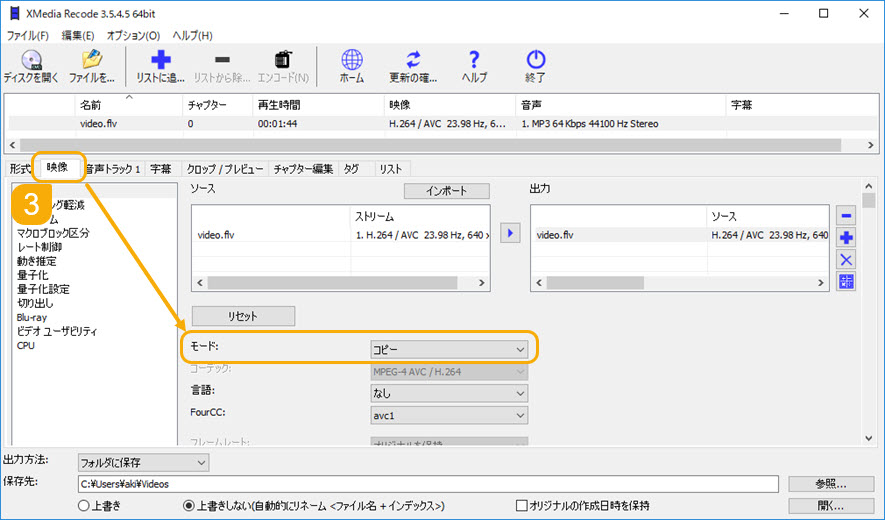Open disc with ディスクを開く icon
Viewport: 885px width, 520px height.
click(x=31, y=67)
